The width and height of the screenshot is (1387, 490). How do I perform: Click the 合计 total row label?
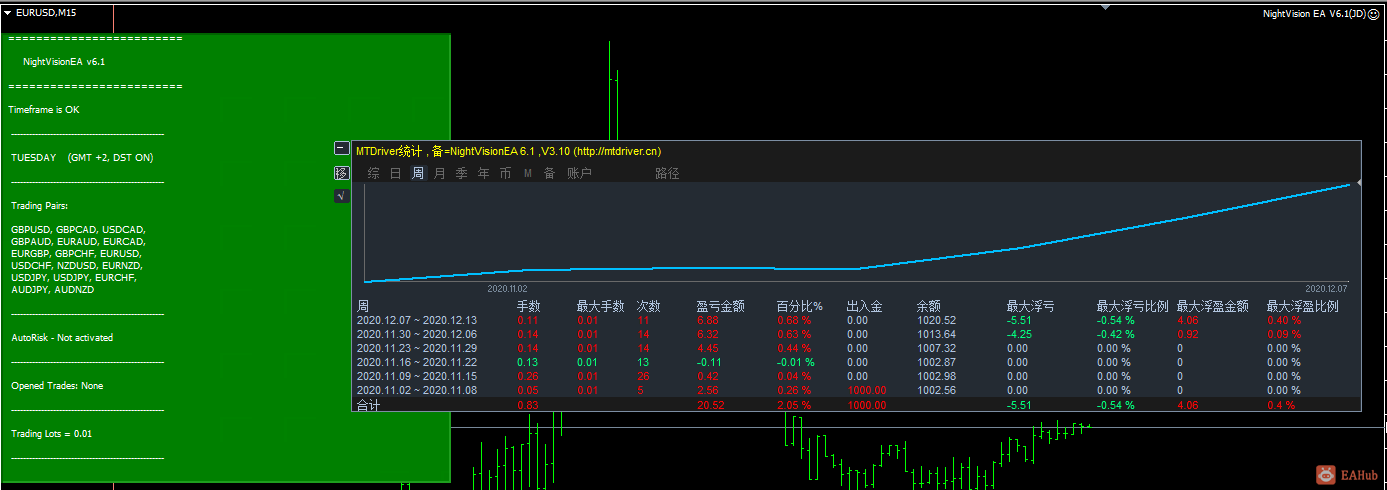[x=369, y=405]
